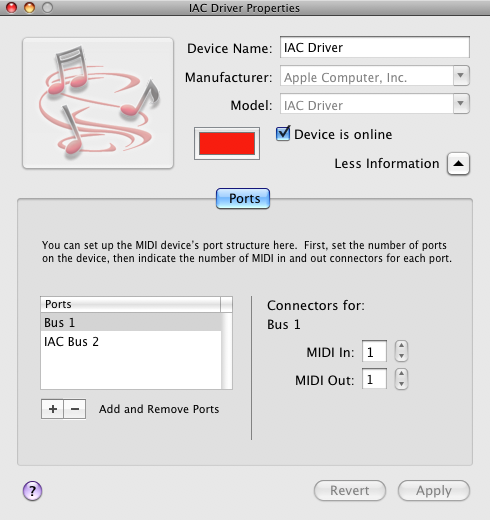Uncheck Device is online checkbox
Image resolution: width=490 pixels, height=520 pixels.
pos(283,134)
